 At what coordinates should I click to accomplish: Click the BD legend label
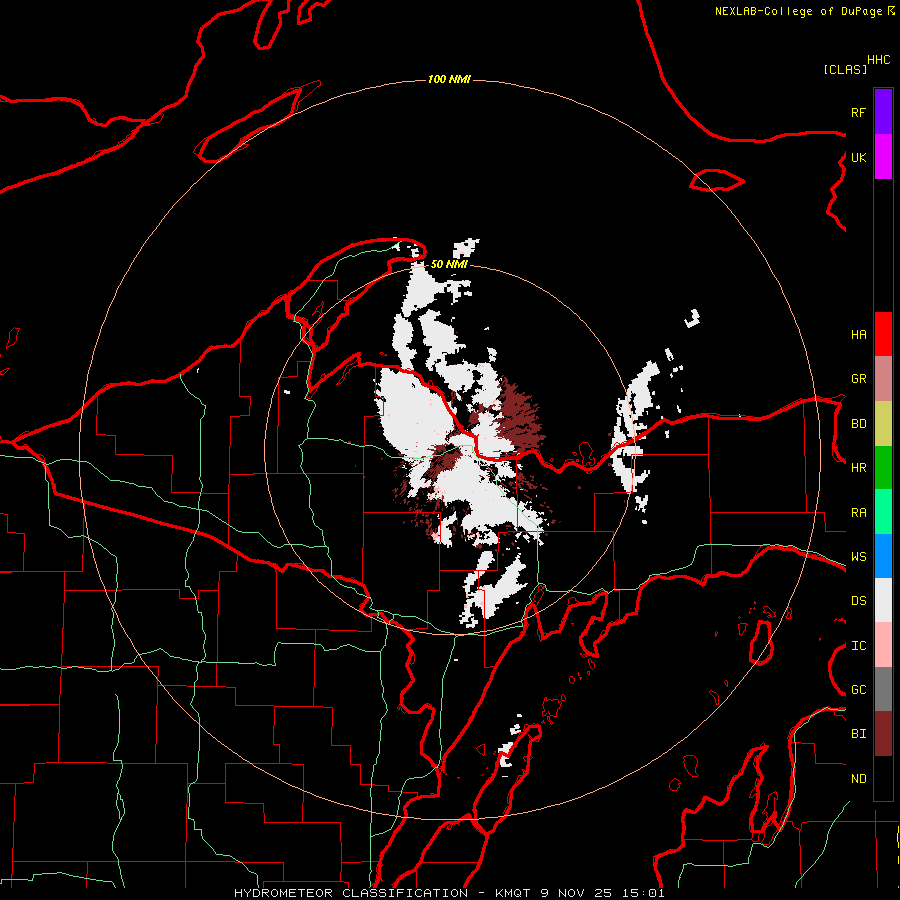(858, 424)
